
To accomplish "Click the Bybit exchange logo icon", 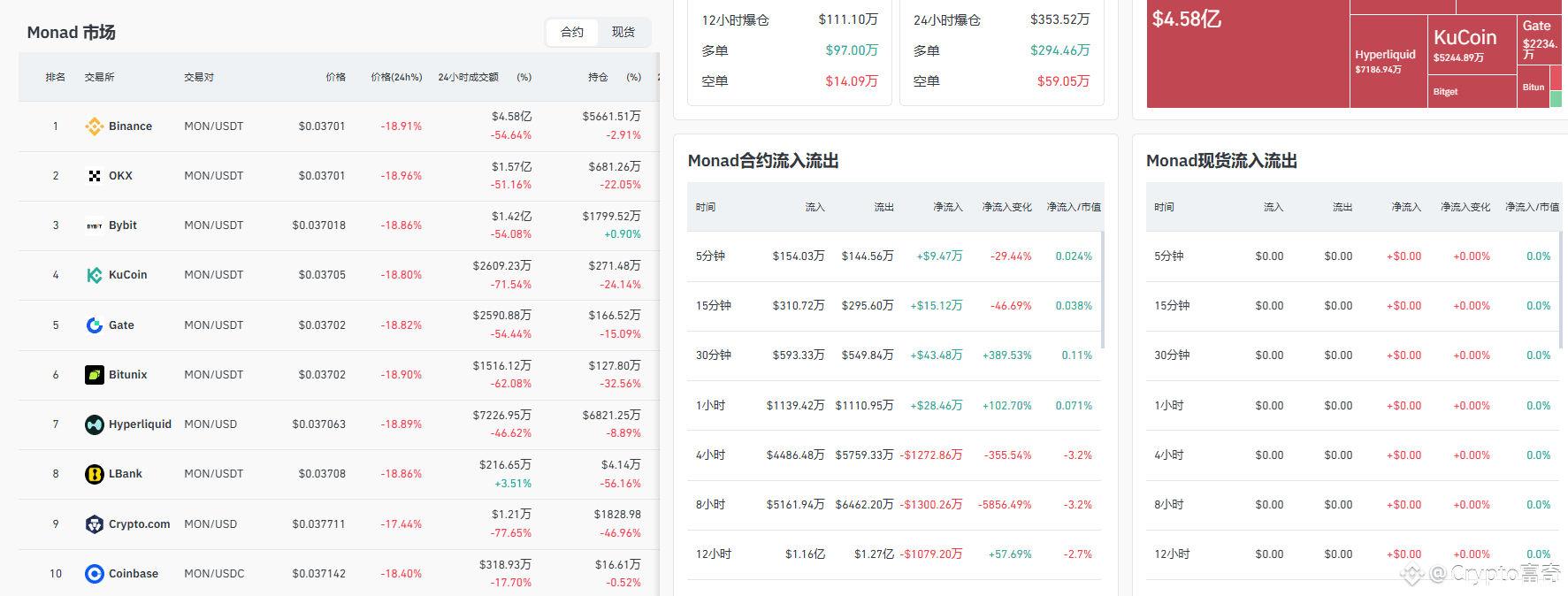I will click(x=94, y=225).
